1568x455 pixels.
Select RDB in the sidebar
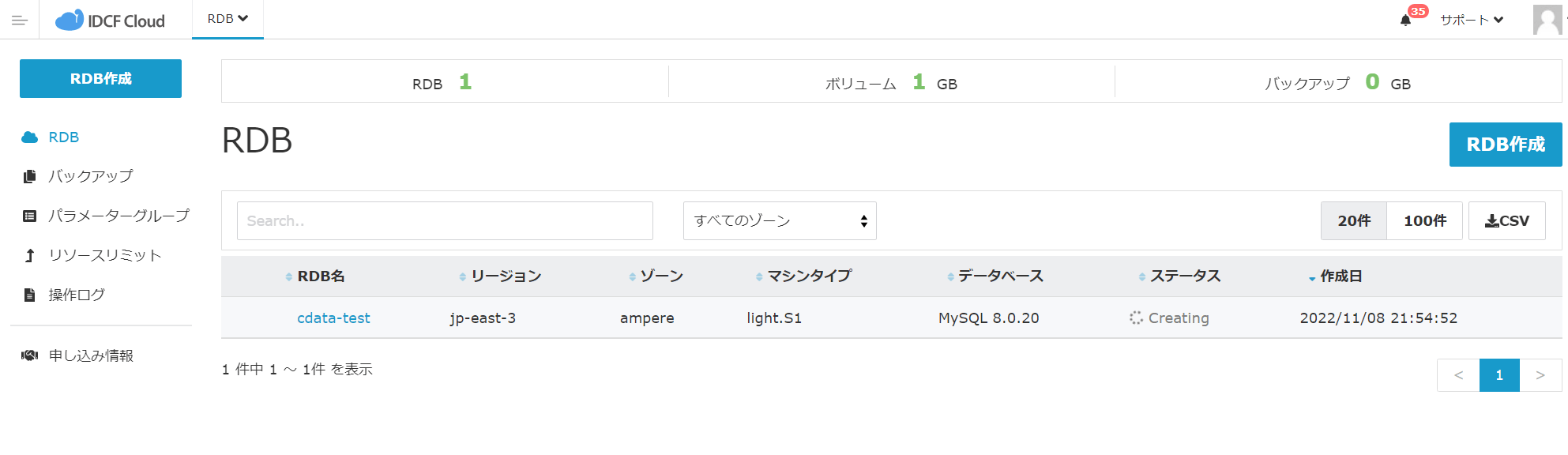click(63, 137)
